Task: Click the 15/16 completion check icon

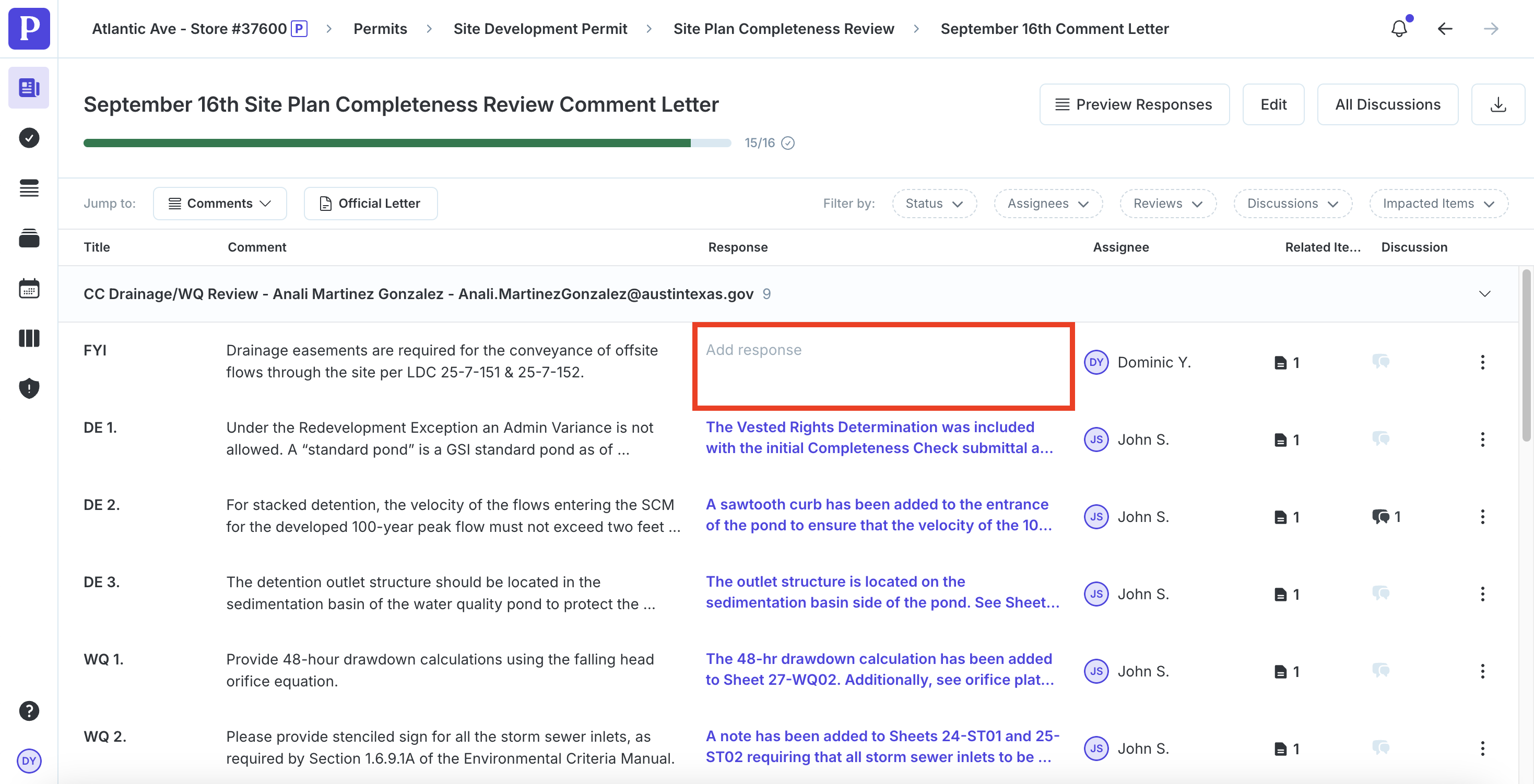Action: pos(788,144)
